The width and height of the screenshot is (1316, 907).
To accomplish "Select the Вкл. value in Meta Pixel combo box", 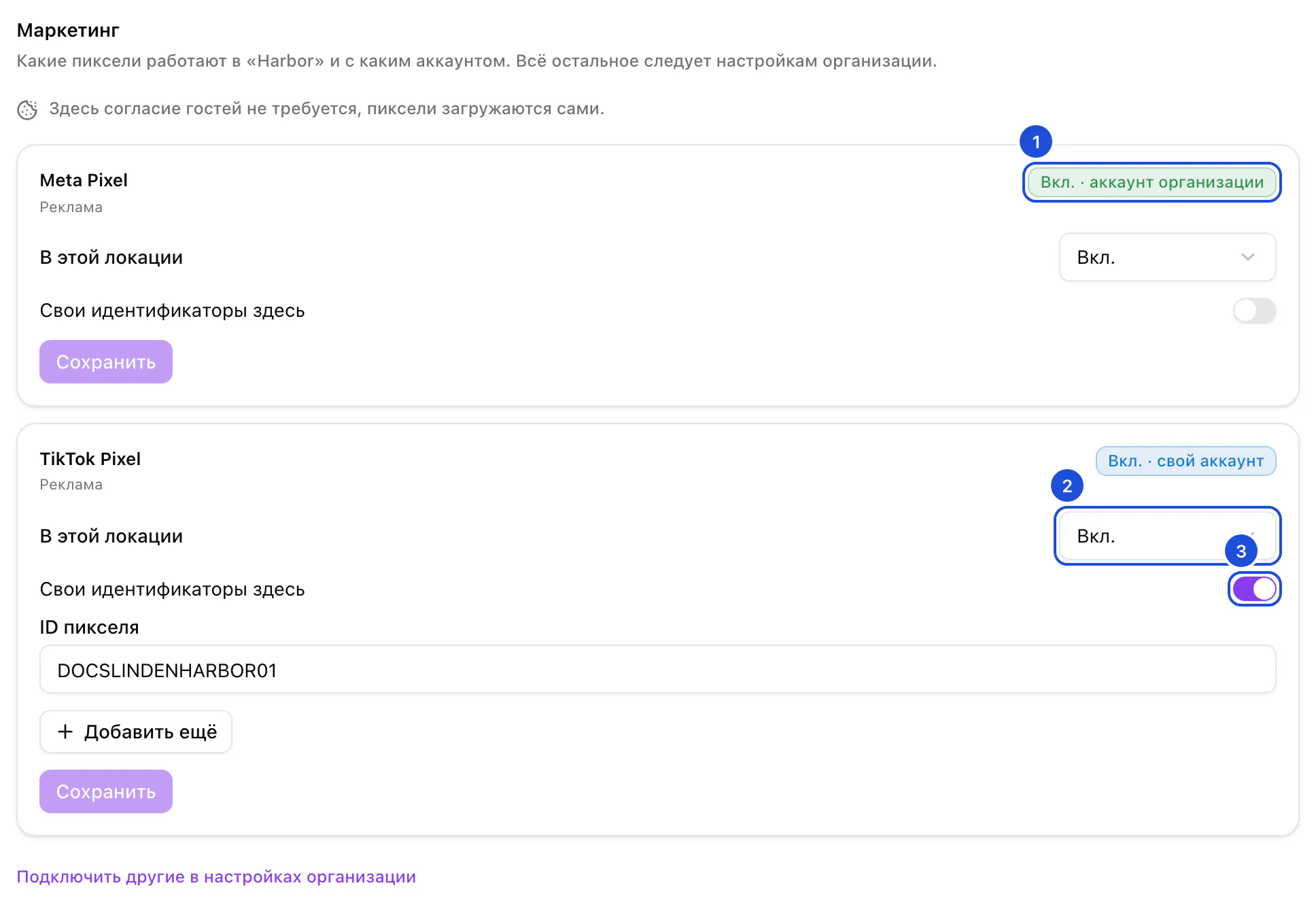I will pos(1168,257).
